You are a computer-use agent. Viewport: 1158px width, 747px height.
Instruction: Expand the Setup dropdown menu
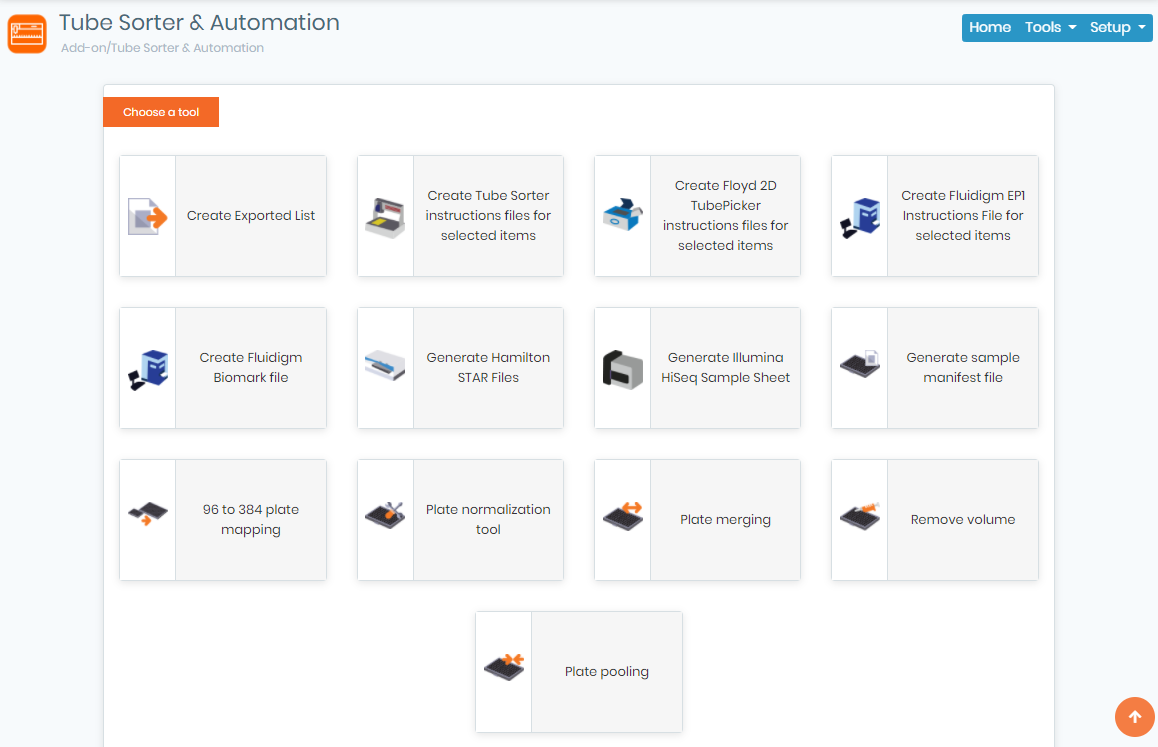pos(1117,27)
